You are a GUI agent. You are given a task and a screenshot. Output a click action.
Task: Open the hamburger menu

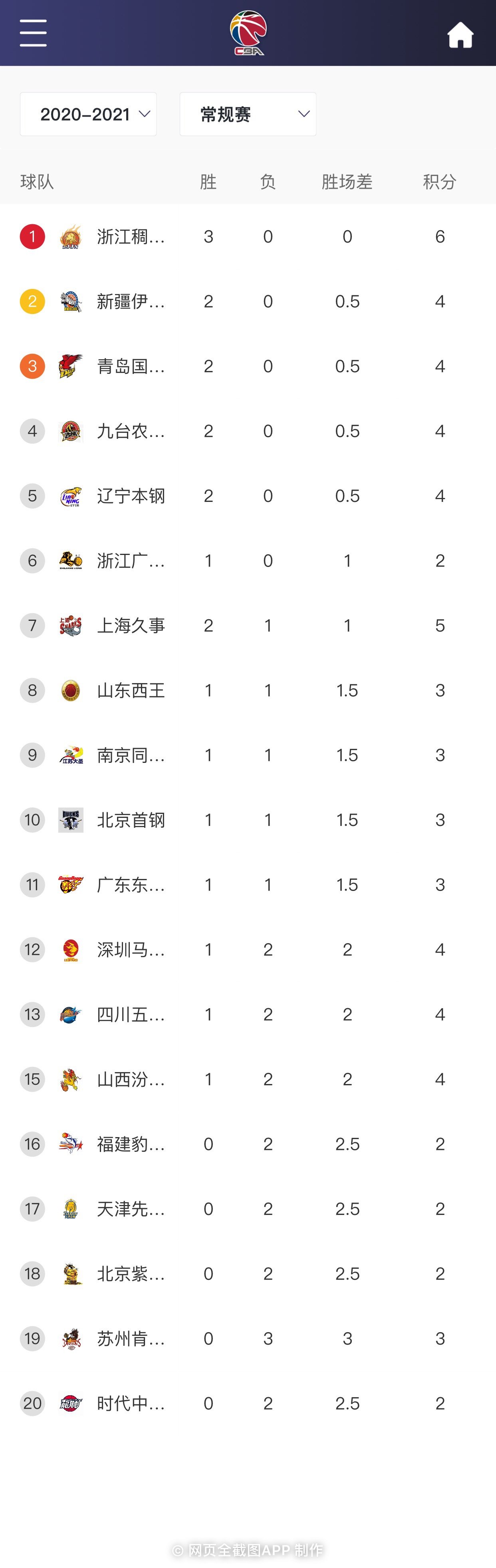point(33,33)
